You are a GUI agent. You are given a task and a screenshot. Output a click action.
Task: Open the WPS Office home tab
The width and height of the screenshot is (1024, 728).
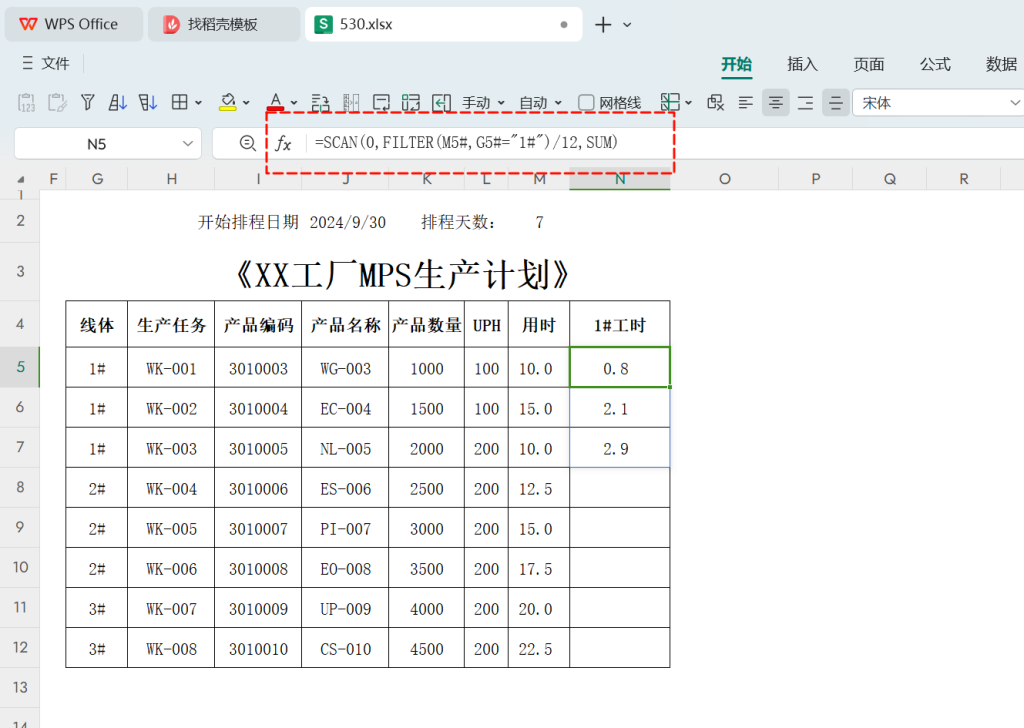[x=74, y=24]
